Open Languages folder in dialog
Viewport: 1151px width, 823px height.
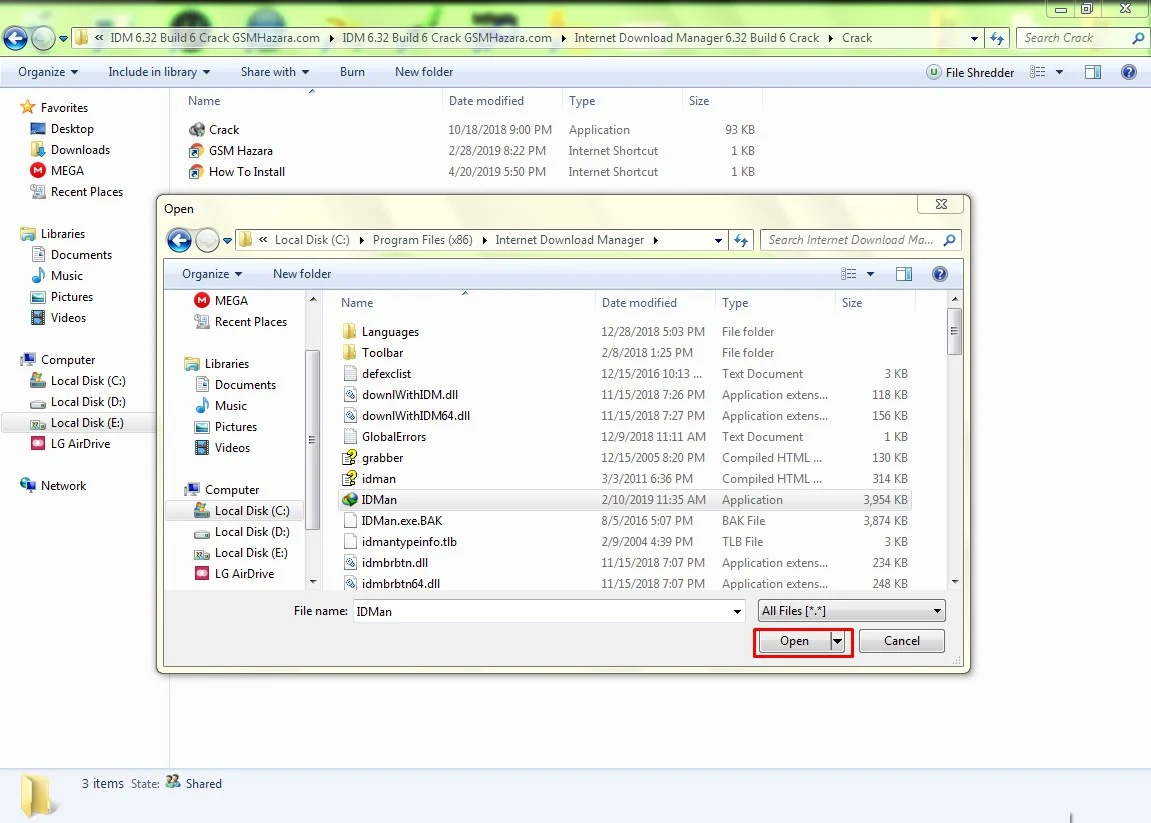pyautogui.click(x=390, y=332)
